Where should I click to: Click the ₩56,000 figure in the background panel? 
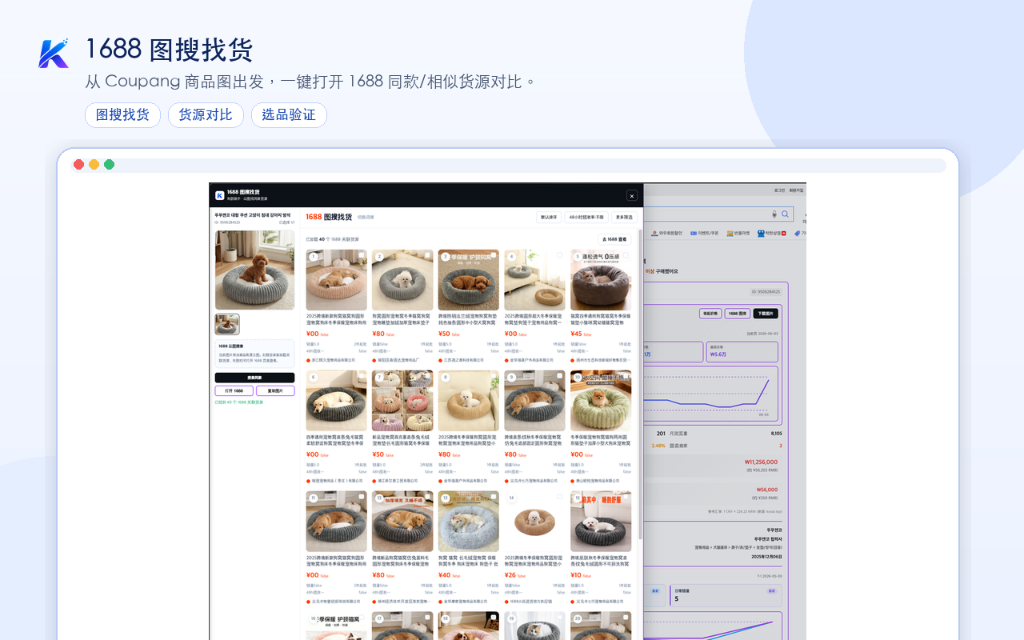767,489
